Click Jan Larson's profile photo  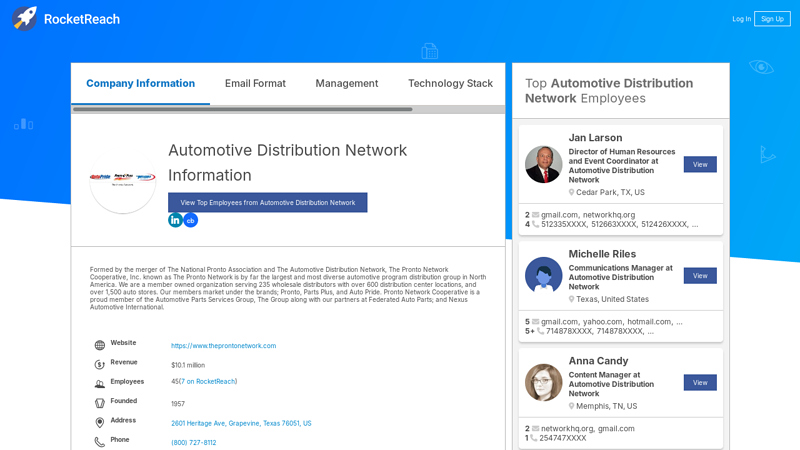click(543, 164)
